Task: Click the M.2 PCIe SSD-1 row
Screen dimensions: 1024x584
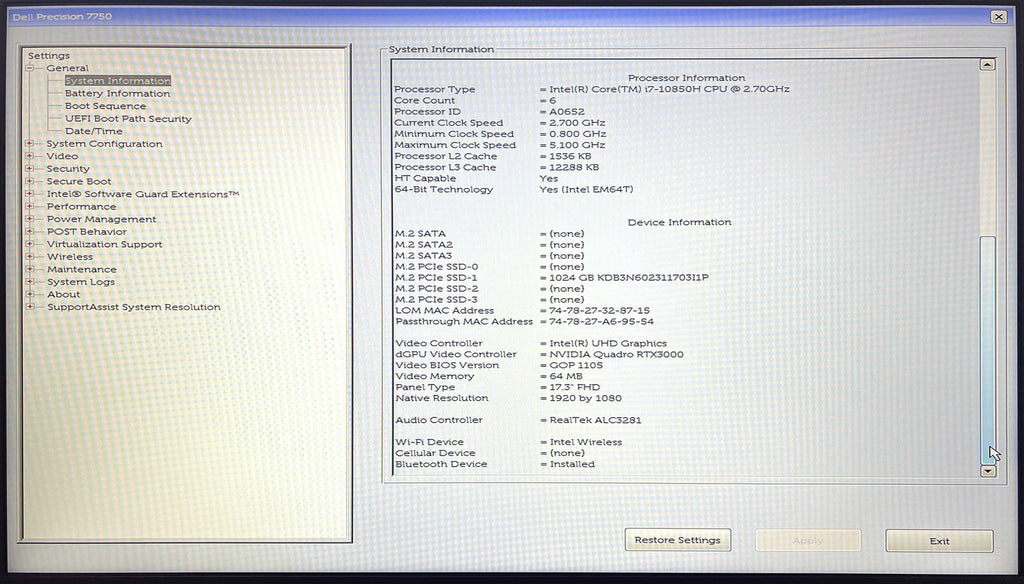Action: (552, 278)
